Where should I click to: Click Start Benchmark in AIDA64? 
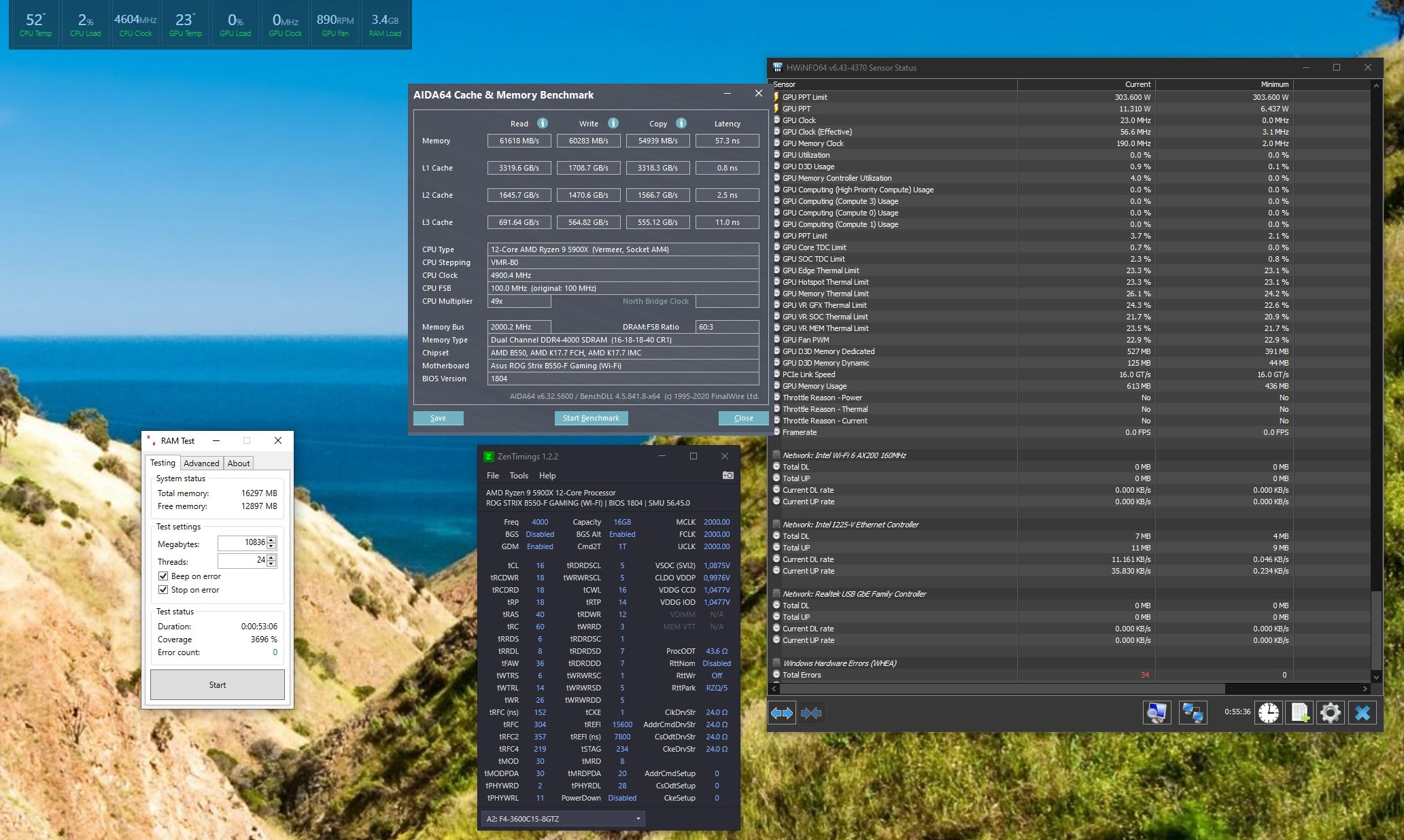tap(590, 418)
